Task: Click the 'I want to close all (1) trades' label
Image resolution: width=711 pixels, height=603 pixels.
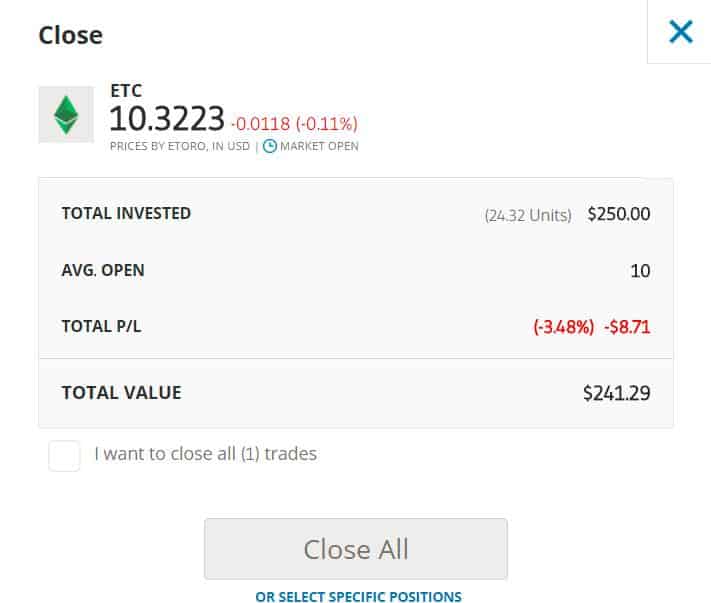Action: pyautogui.click(x=205, y=454)
